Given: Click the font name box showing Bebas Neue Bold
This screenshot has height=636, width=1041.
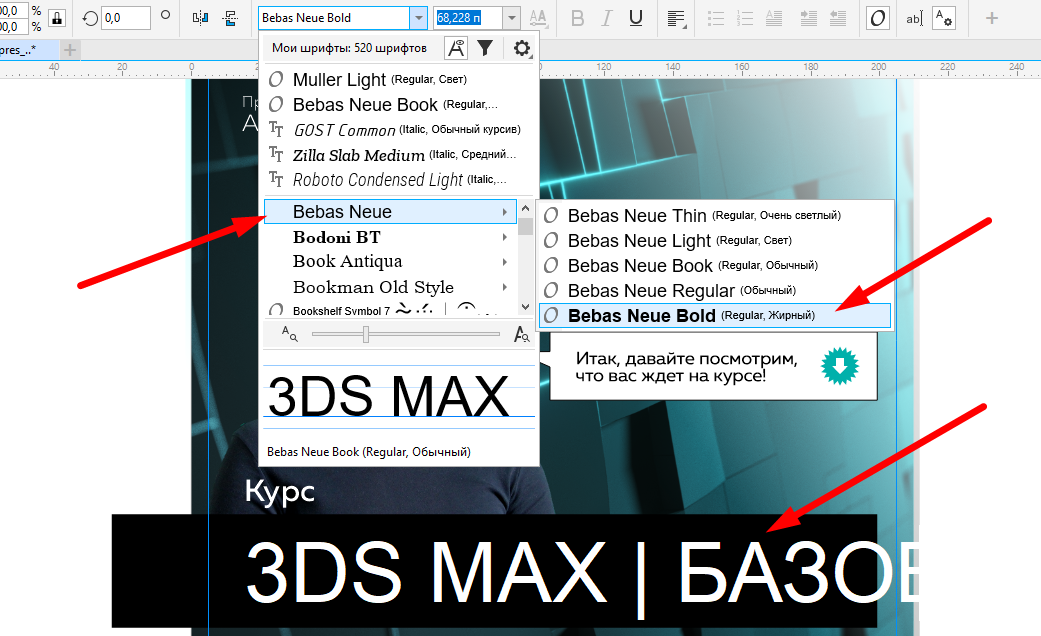Looking at the screenshot, I should click(334, 18).
